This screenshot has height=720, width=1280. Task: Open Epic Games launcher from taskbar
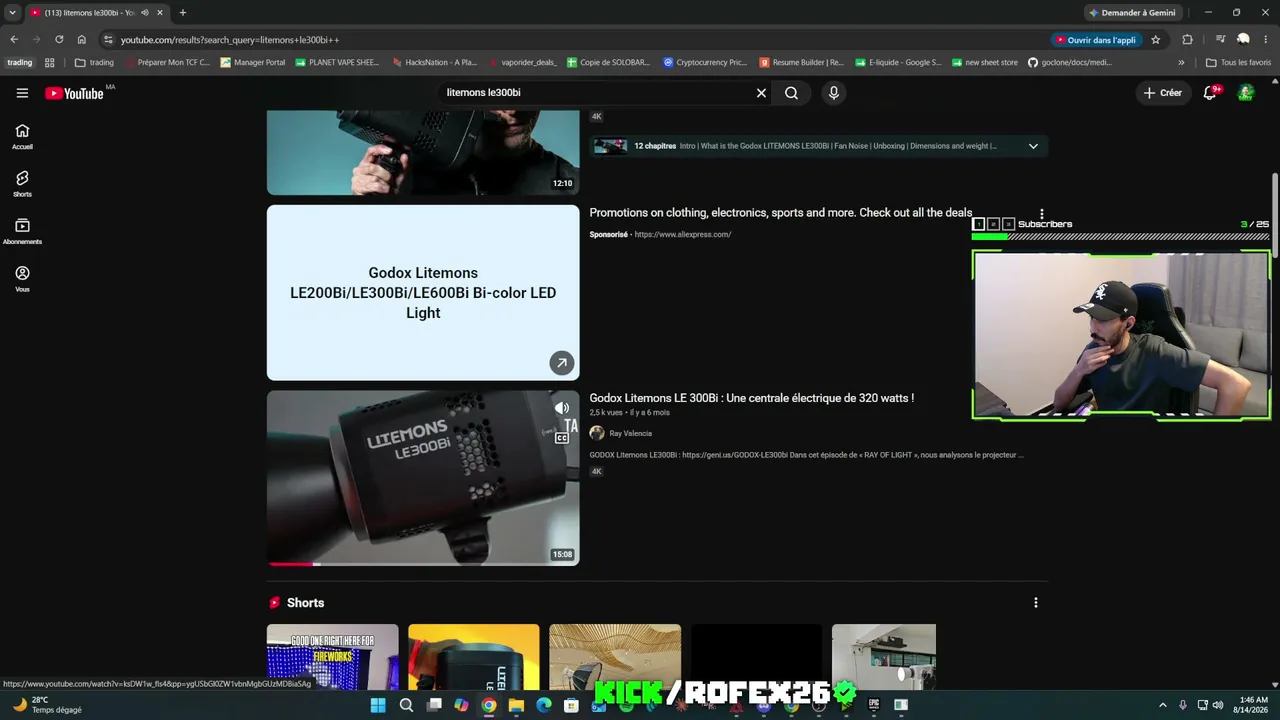click(x=873, y=705)
